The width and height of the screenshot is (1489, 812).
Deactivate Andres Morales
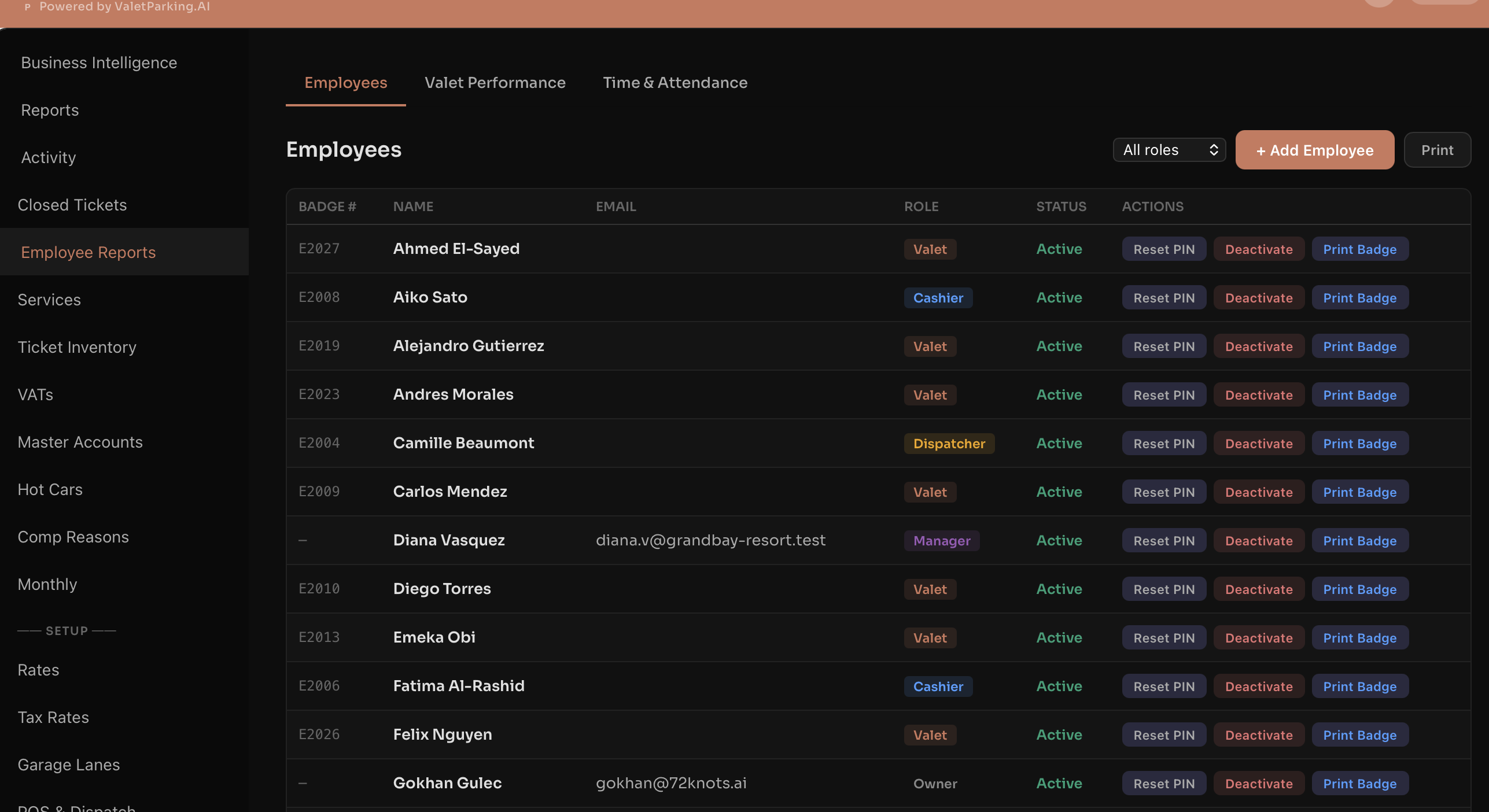(1259, 394)
